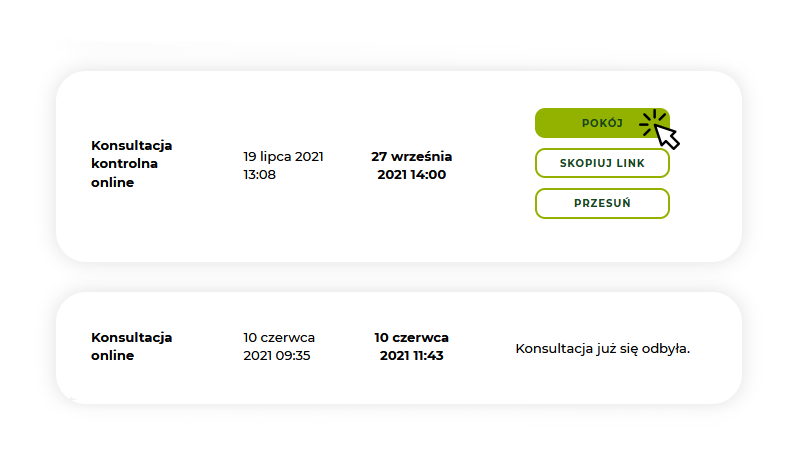
Task: Click the cursor click icon on POKÓJ
Action: (x=660, y=130)
